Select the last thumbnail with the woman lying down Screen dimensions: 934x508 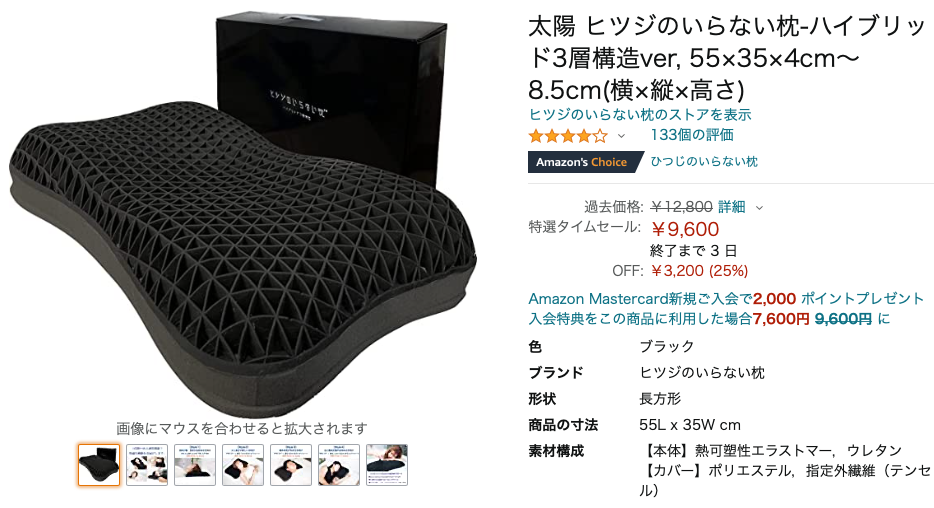pos(387,465)
